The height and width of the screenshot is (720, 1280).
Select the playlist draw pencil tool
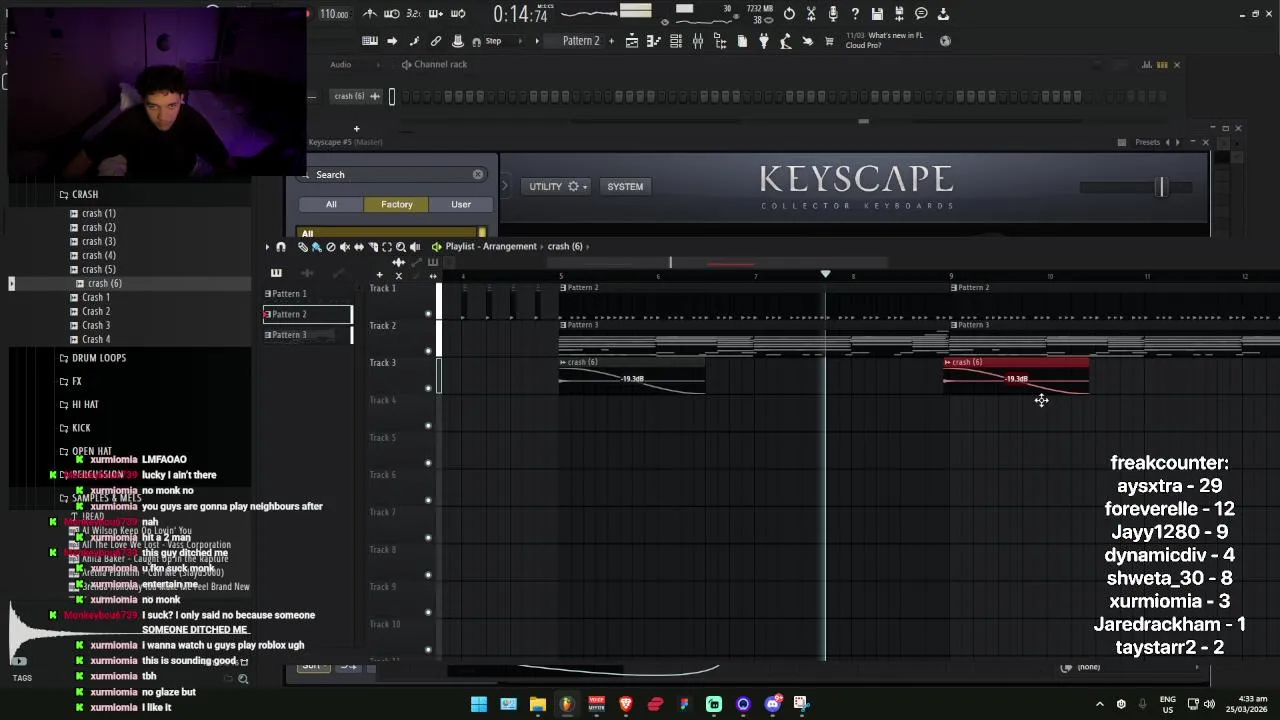tap(302, 247)
